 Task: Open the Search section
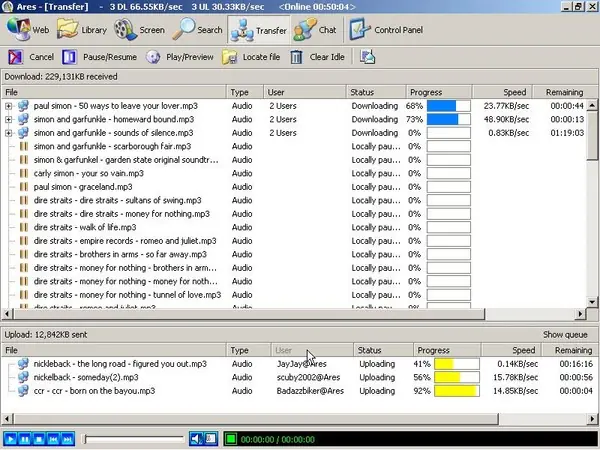coord(197,30)
